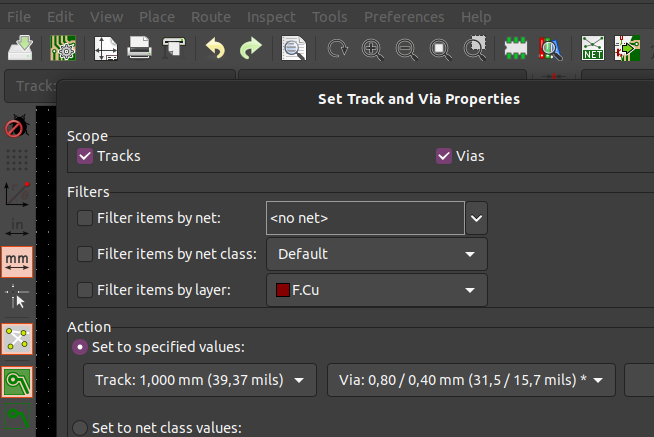
Task: Save the board using the Save icon
Action: coord(20,48)
